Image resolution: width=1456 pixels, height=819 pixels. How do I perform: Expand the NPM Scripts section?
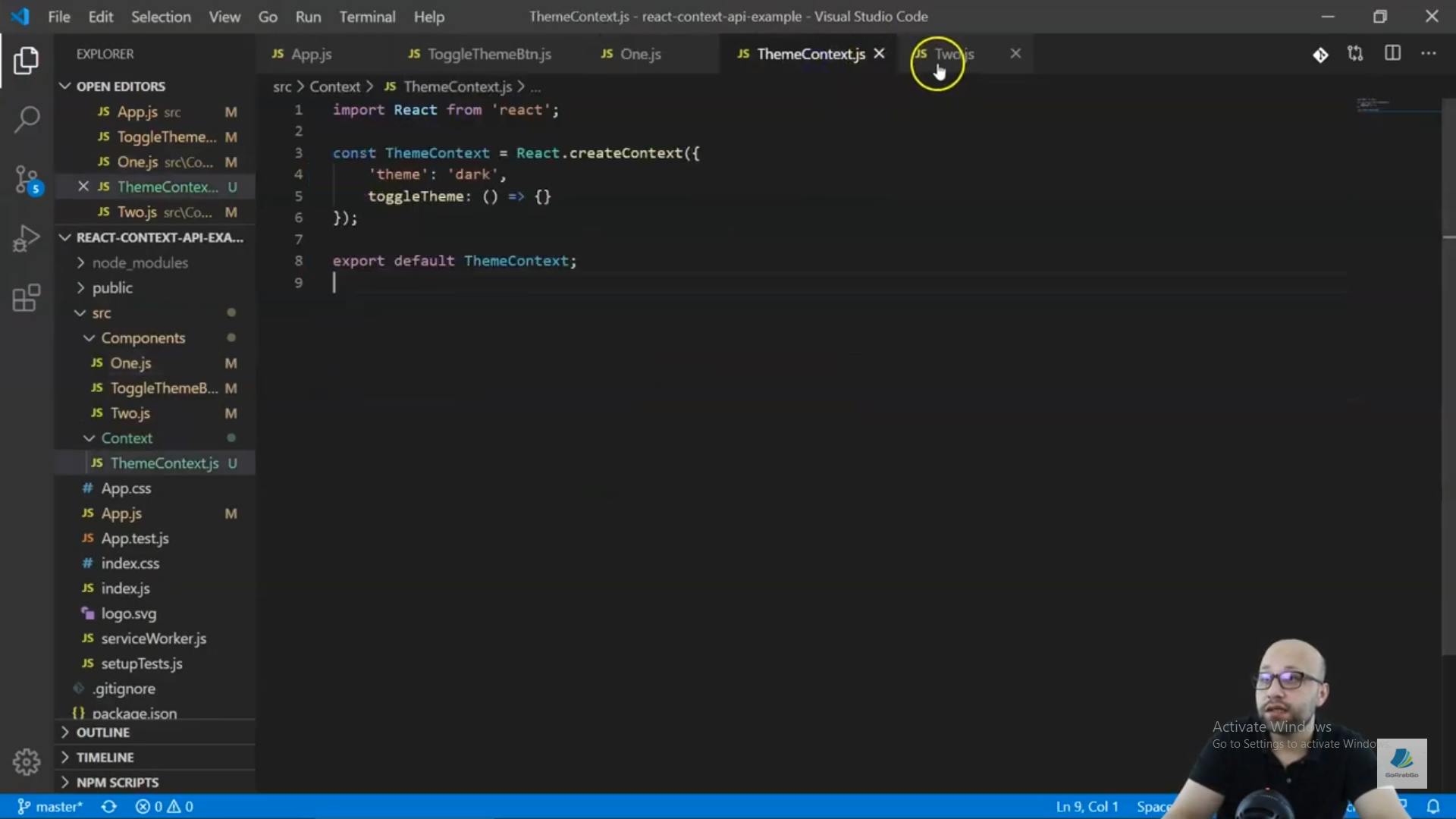tap(118, 783)
